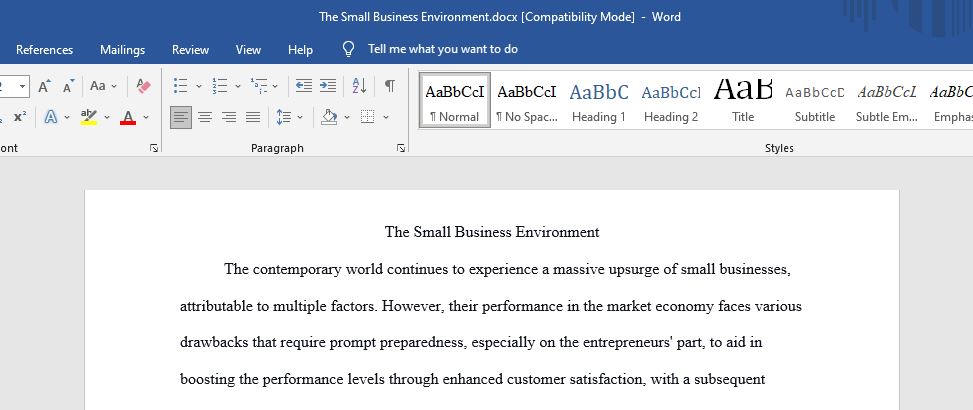Image resolution: width=973 pixels, height=410 pixels.
Task: Open the References tab
Action: pos(44,50)
